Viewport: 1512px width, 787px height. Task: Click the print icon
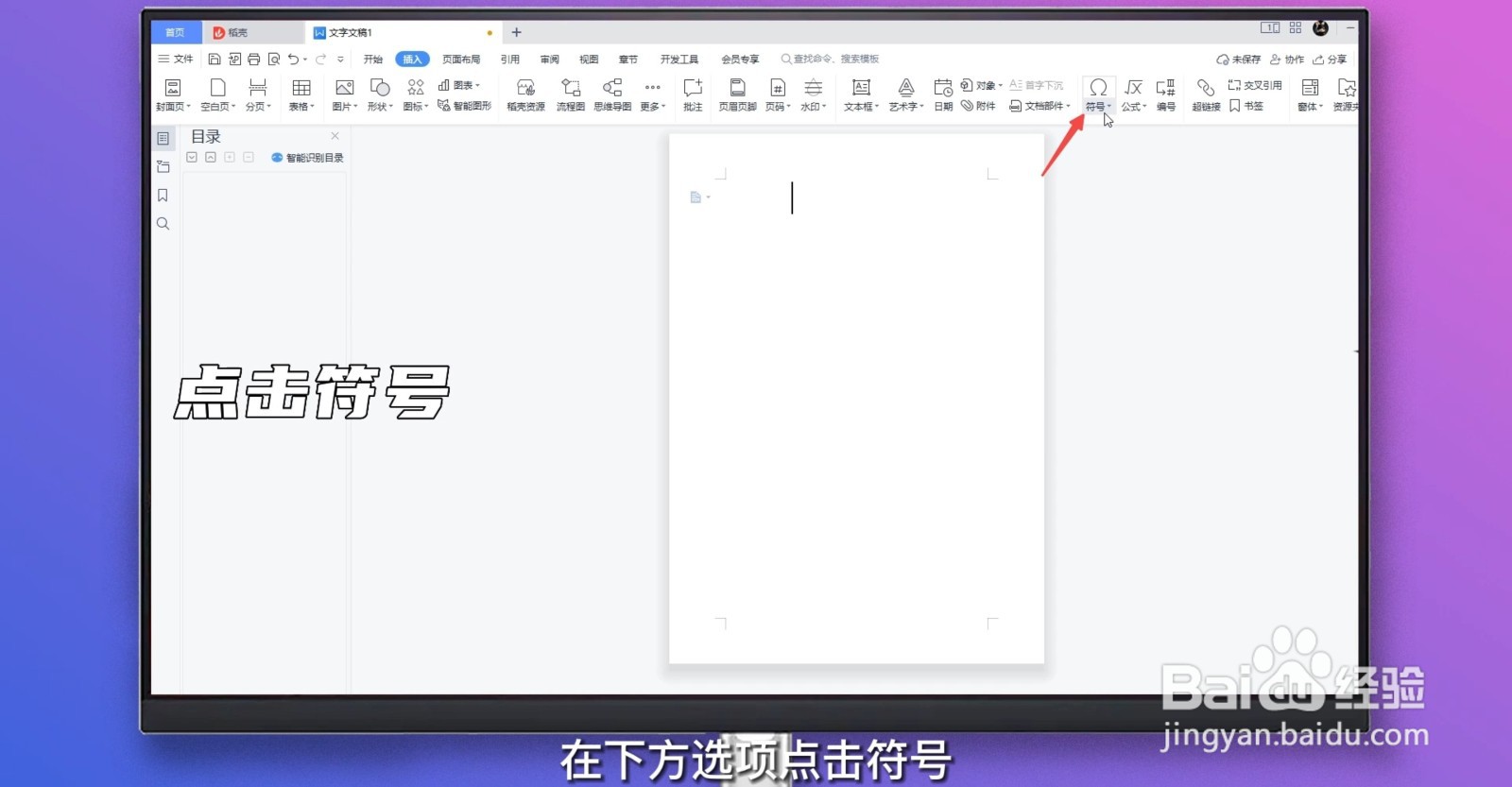pyautogui.click(x=254, y=59)
